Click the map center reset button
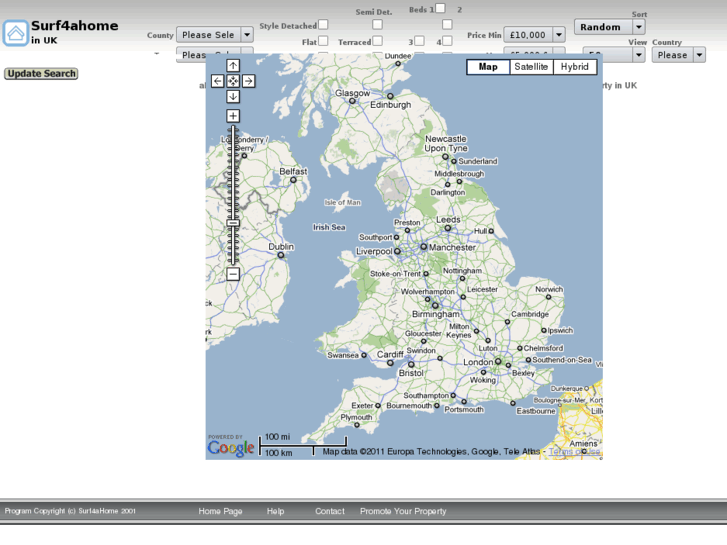The height and width of the screenshot is (545, 727). 233,81
